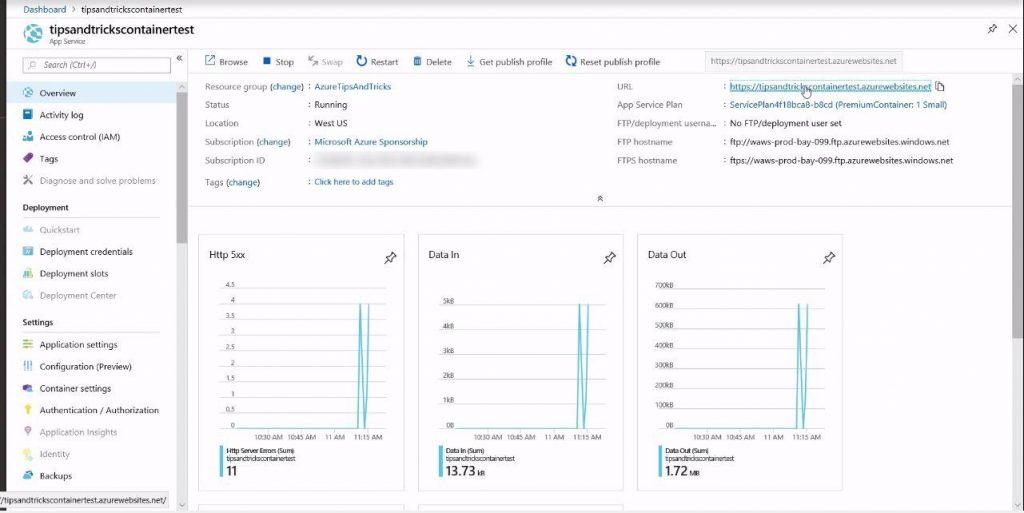The height and width of the screenshot is (513, 1024).
Task: Click the Container settings icon
Action: [x=27, y=388]
